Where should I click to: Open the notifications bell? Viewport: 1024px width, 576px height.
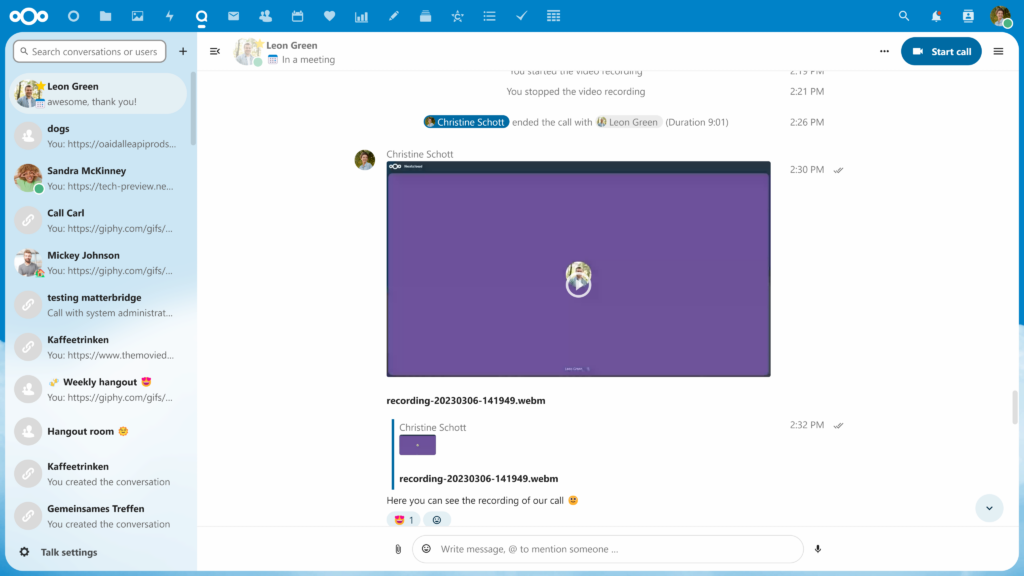(x=934, y=15)
